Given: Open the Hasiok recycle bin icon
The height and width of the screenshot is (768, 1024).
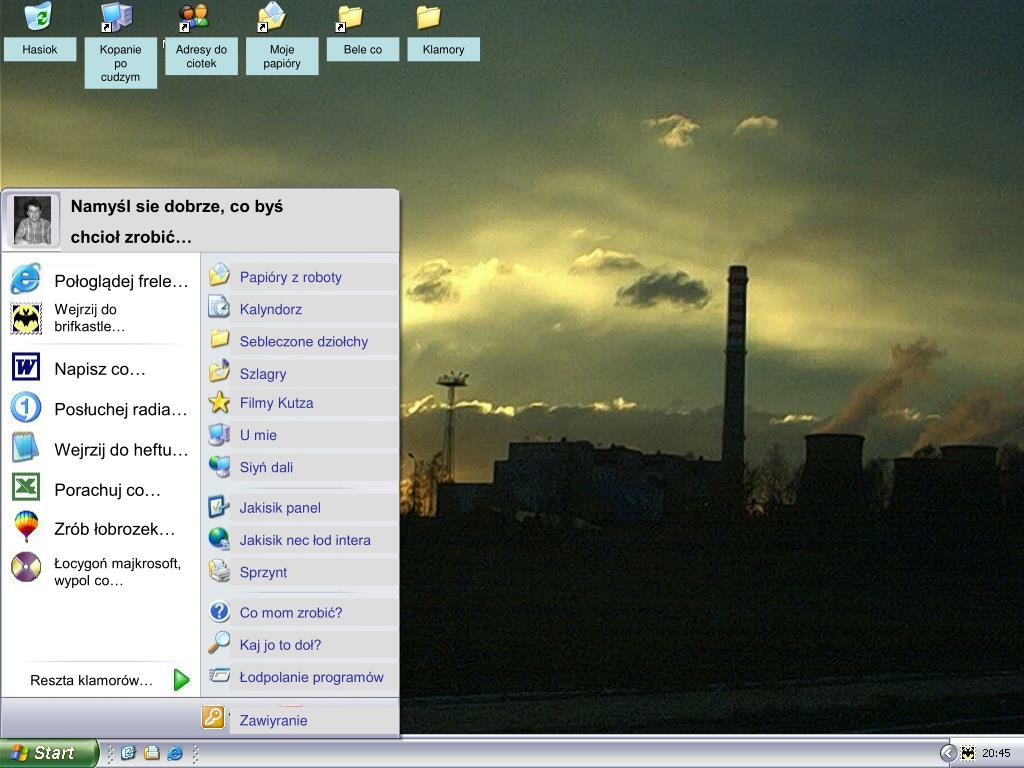Looking at the screenshot, I should pyautogui.click(x=39, y=16).
